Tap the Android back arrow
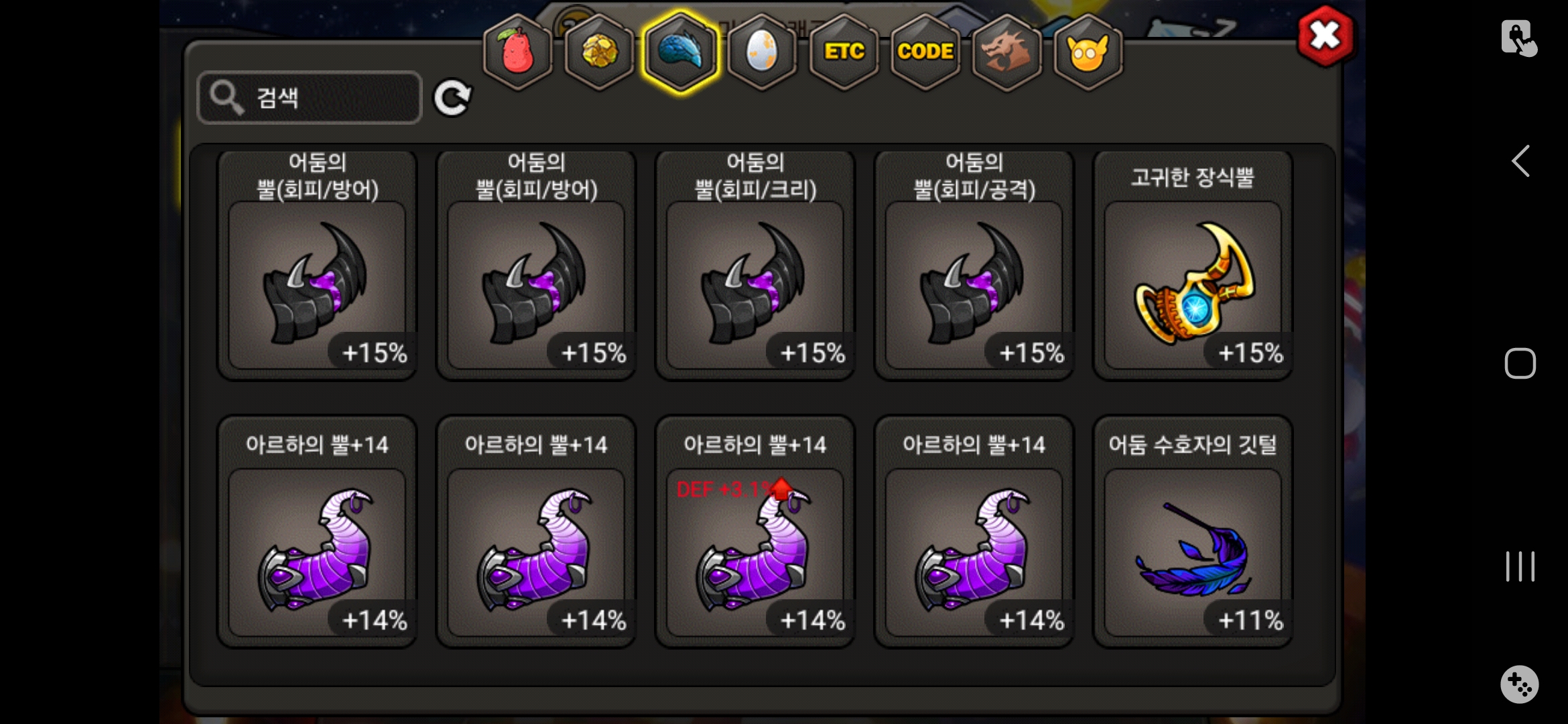This screenshot has width=1568, height=724. click(x=1520, y=161)
